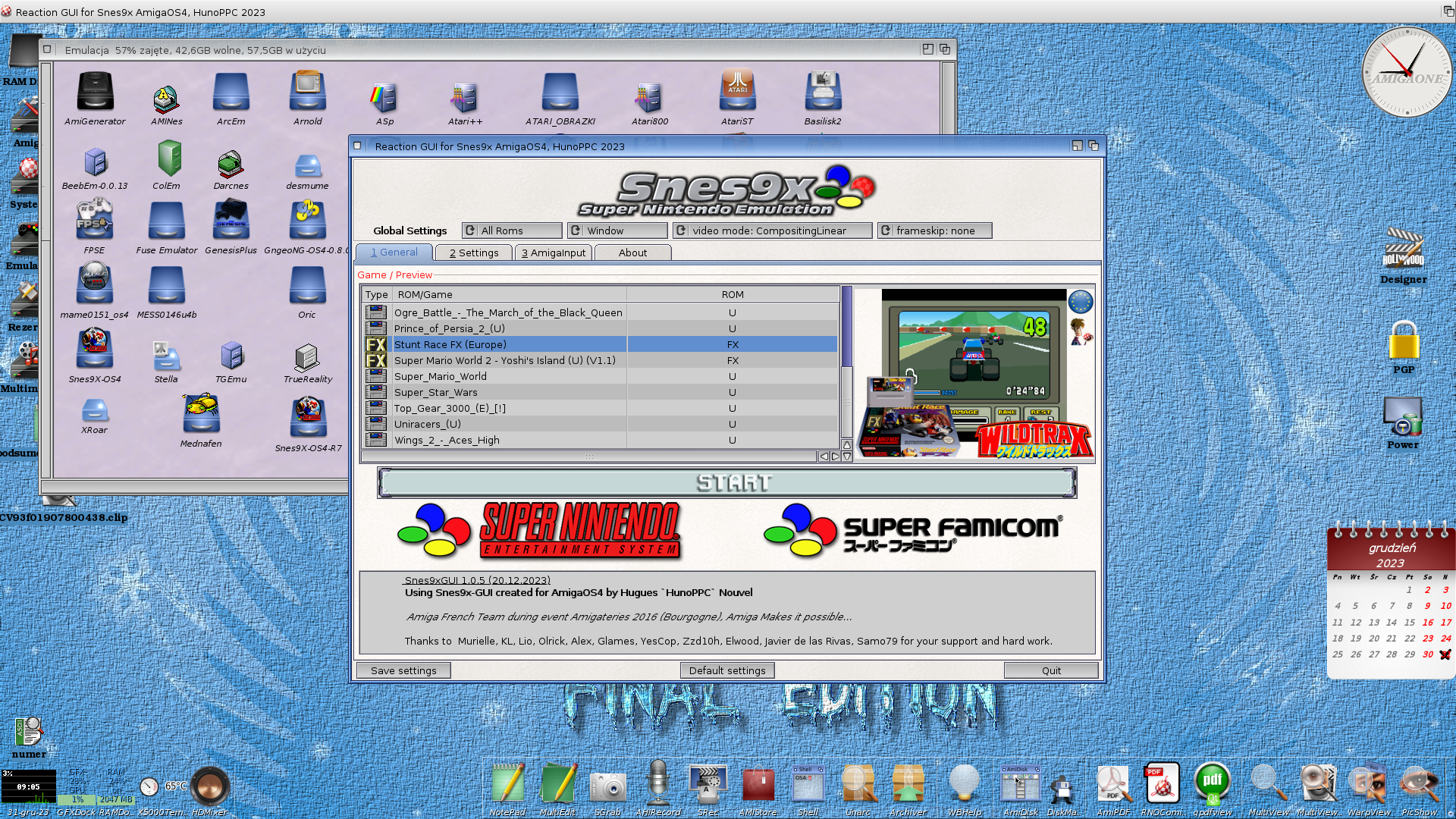The width and height of the screenshot is (1456, 819).
Task: Select Ogre_Battle_-_The_March_of_the_Black_Queen row
Action: tap(601, 312)
